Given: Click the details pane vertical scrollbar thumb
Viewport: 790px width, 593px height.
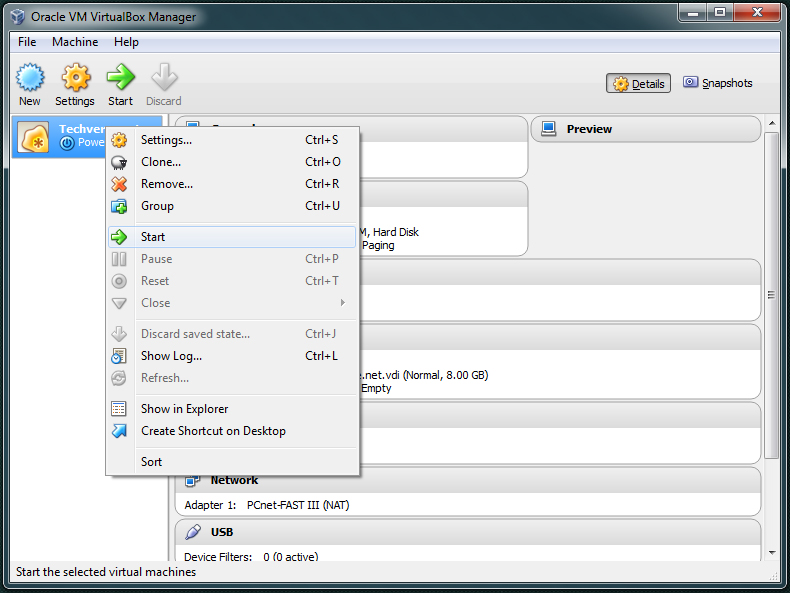Looking at the screenshot, I should (x=771, y=295).
